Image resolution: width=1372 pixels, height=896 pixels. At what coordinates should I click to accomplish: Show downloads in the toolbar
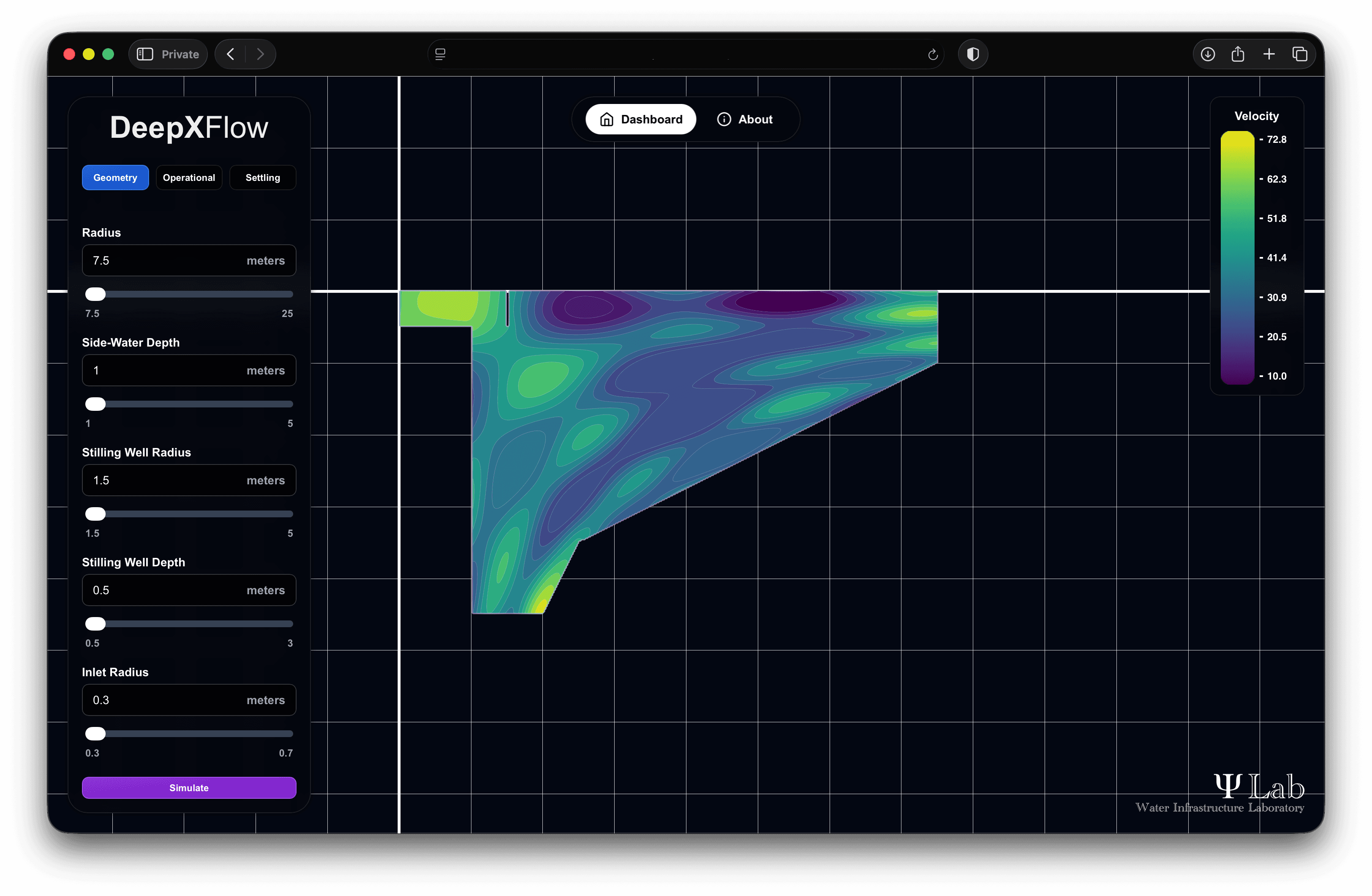click(1208, 54)
